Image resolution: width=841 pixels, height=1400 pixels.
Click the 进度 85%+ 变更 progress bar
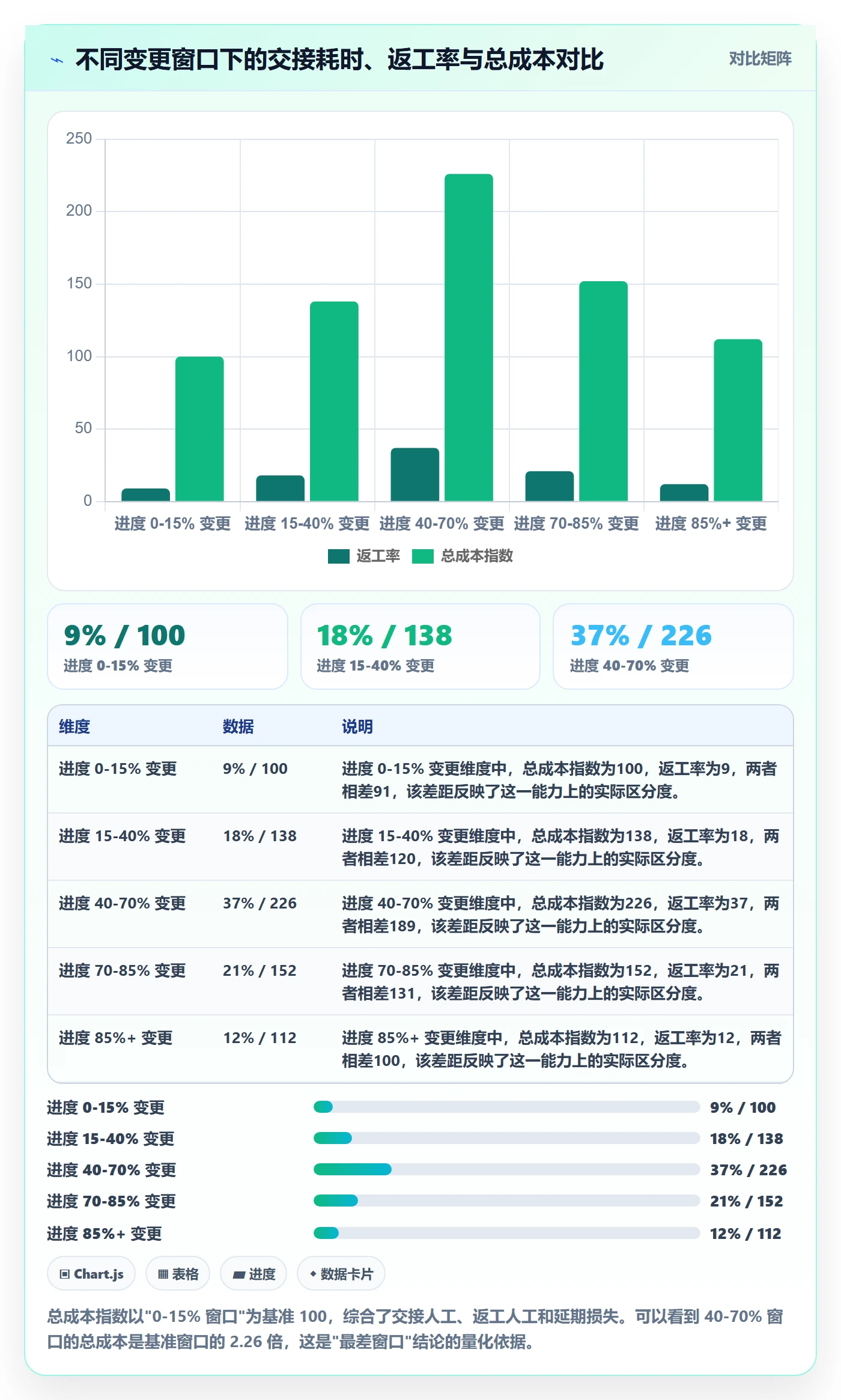click(507, 1233)
